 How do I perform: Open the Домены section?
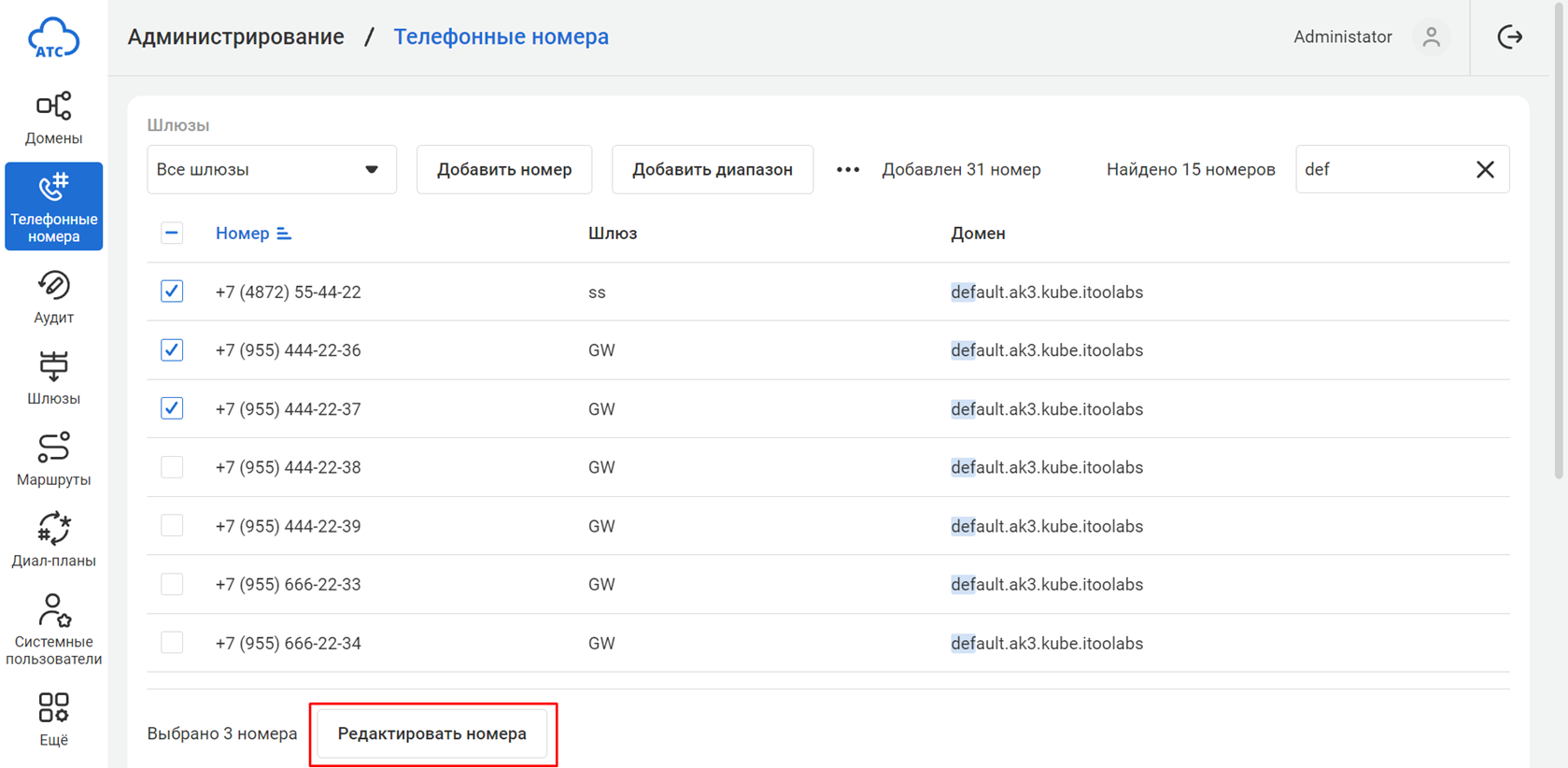[x=53, y=119]
